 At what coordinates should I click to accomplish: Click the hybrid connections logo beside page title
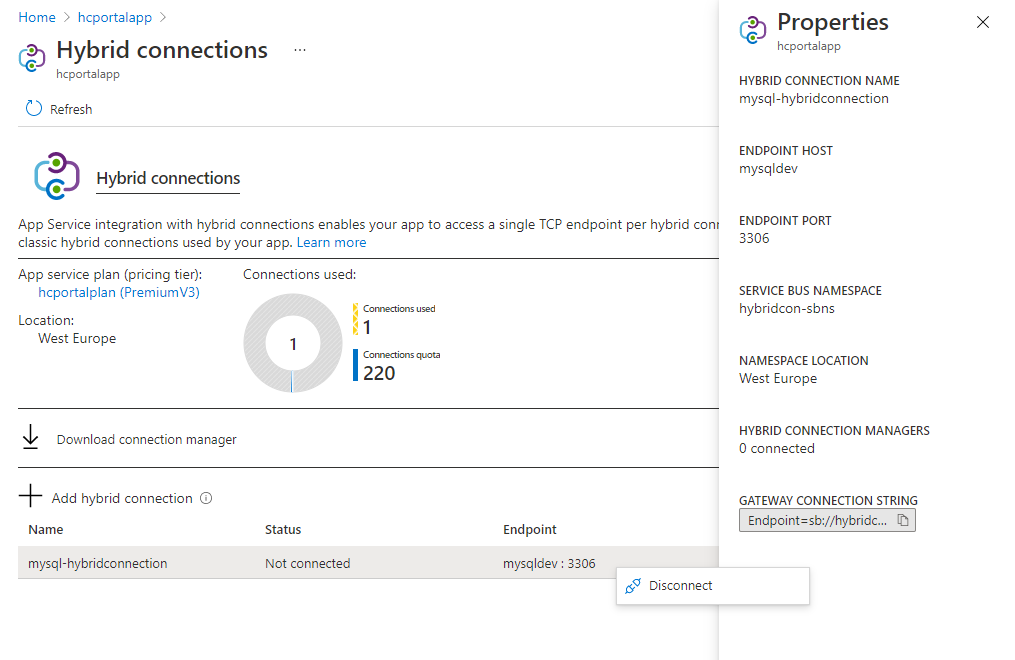tap(32, 58)
